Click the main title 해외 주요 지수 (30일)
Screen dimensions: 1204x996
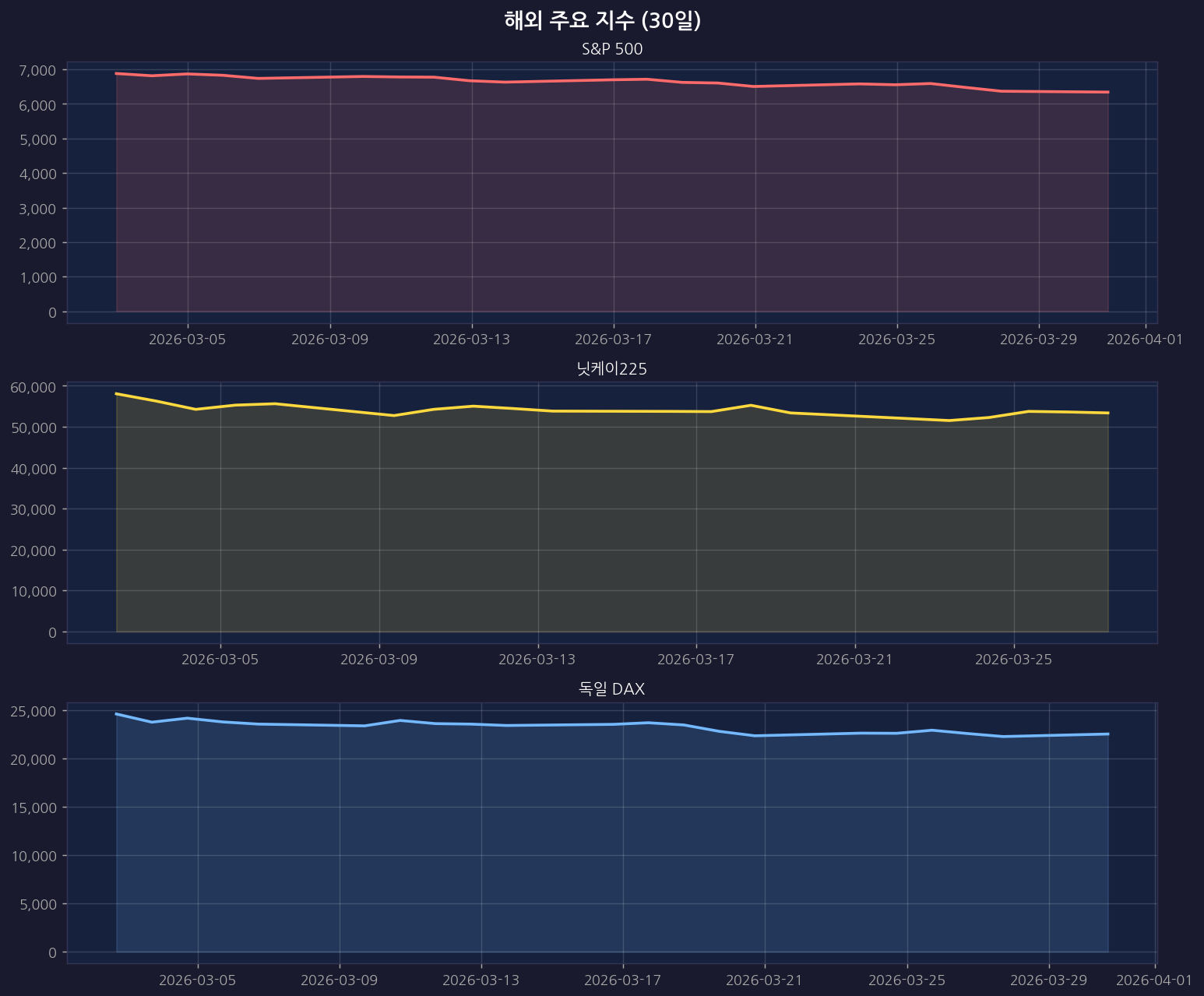tap(602, 21)
